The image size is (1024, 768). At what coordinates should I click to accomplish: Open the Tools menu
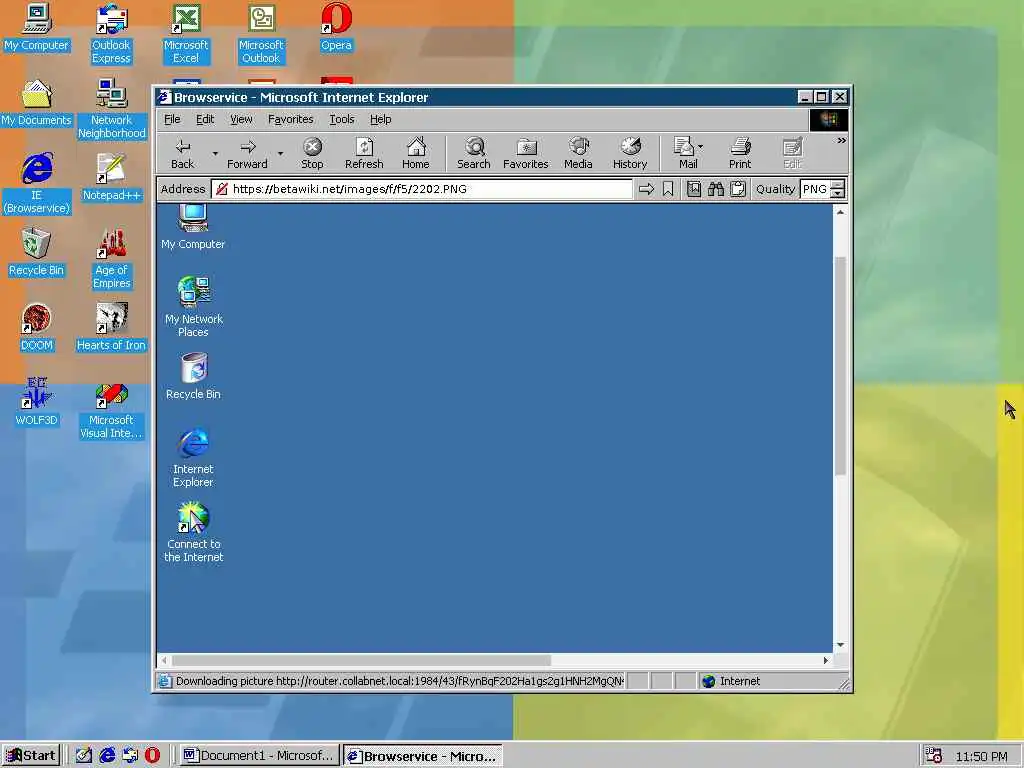[x=342, y=120]
